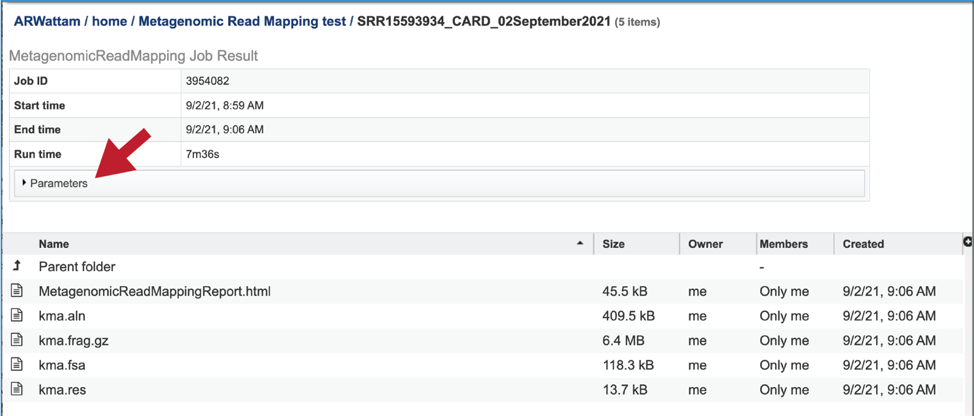Image resolution: width=974 pixels, height=416 pixels.
Task: Click the kma.fsa file icon
Action: [x=17, y=365]
